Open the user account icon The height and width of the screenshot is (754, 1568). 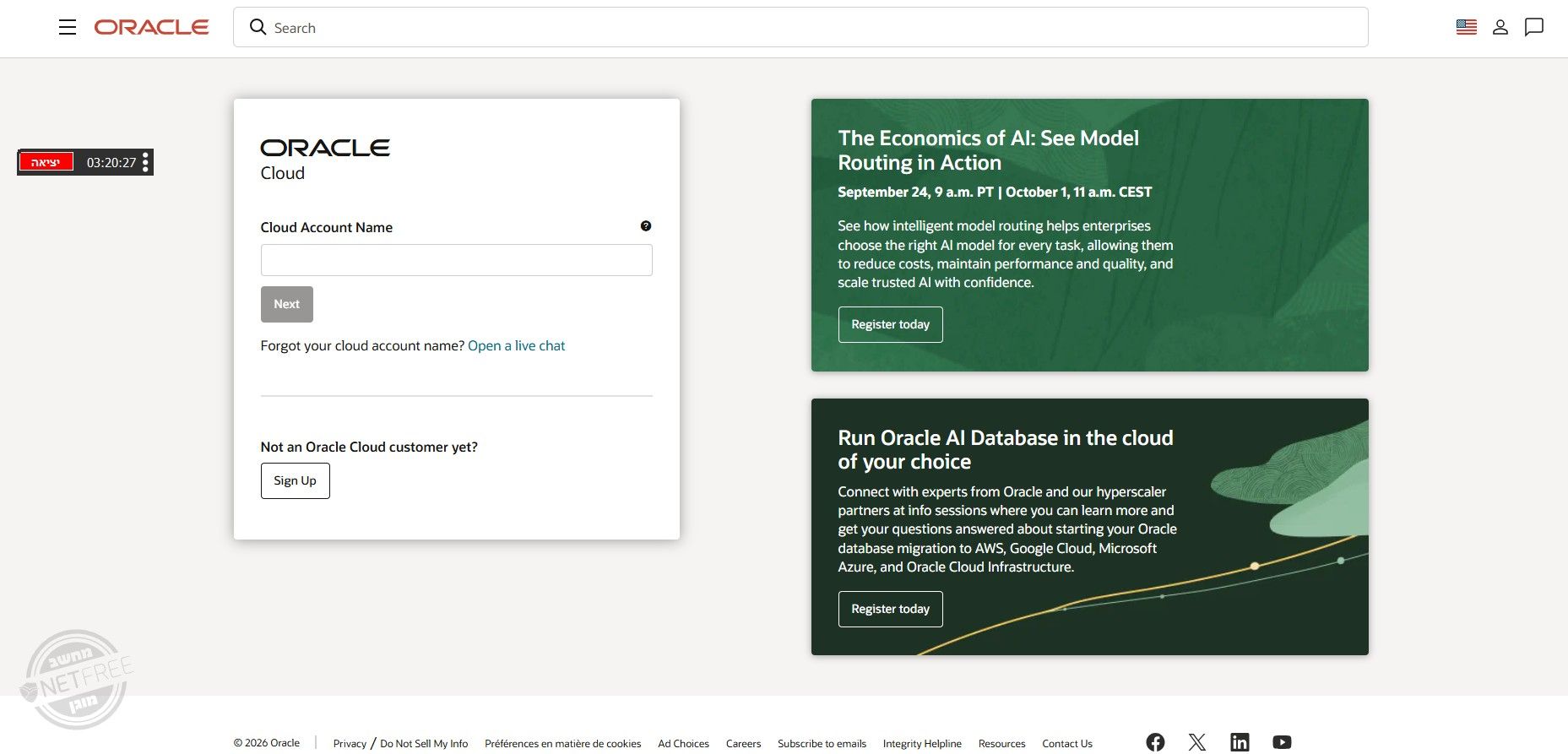(1500, 27)
